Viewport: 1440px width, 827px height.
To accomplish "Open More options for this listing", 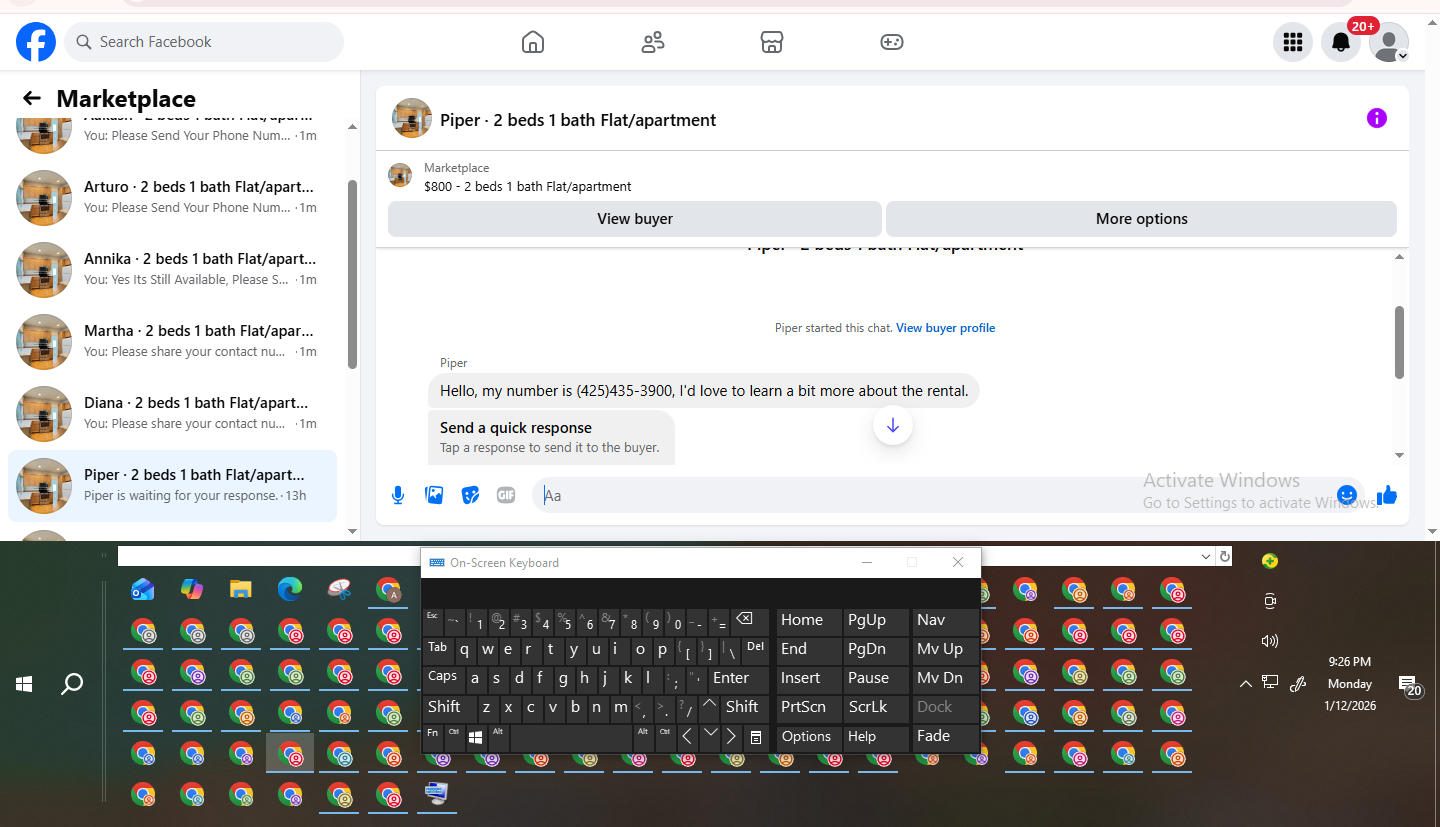I will click(1141, 219).
